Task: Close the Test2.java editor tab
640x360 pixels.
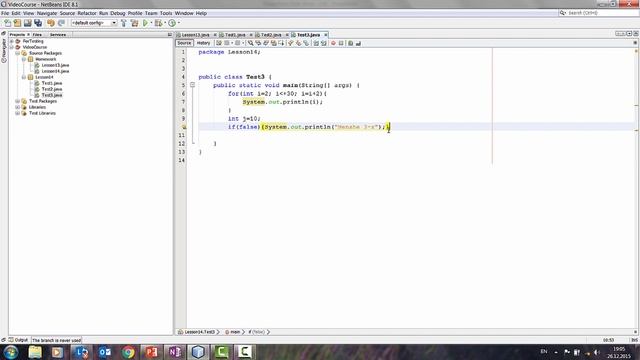Action: (287, 35)
